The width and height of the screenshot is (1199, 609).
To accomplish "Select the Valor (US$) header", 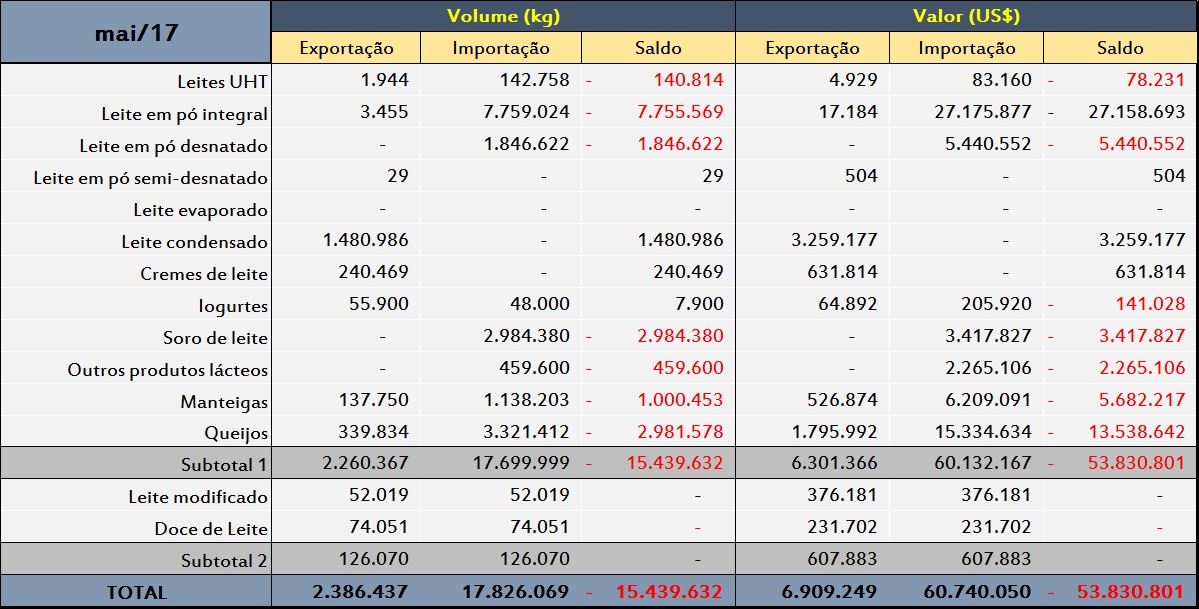I will 966,16.
